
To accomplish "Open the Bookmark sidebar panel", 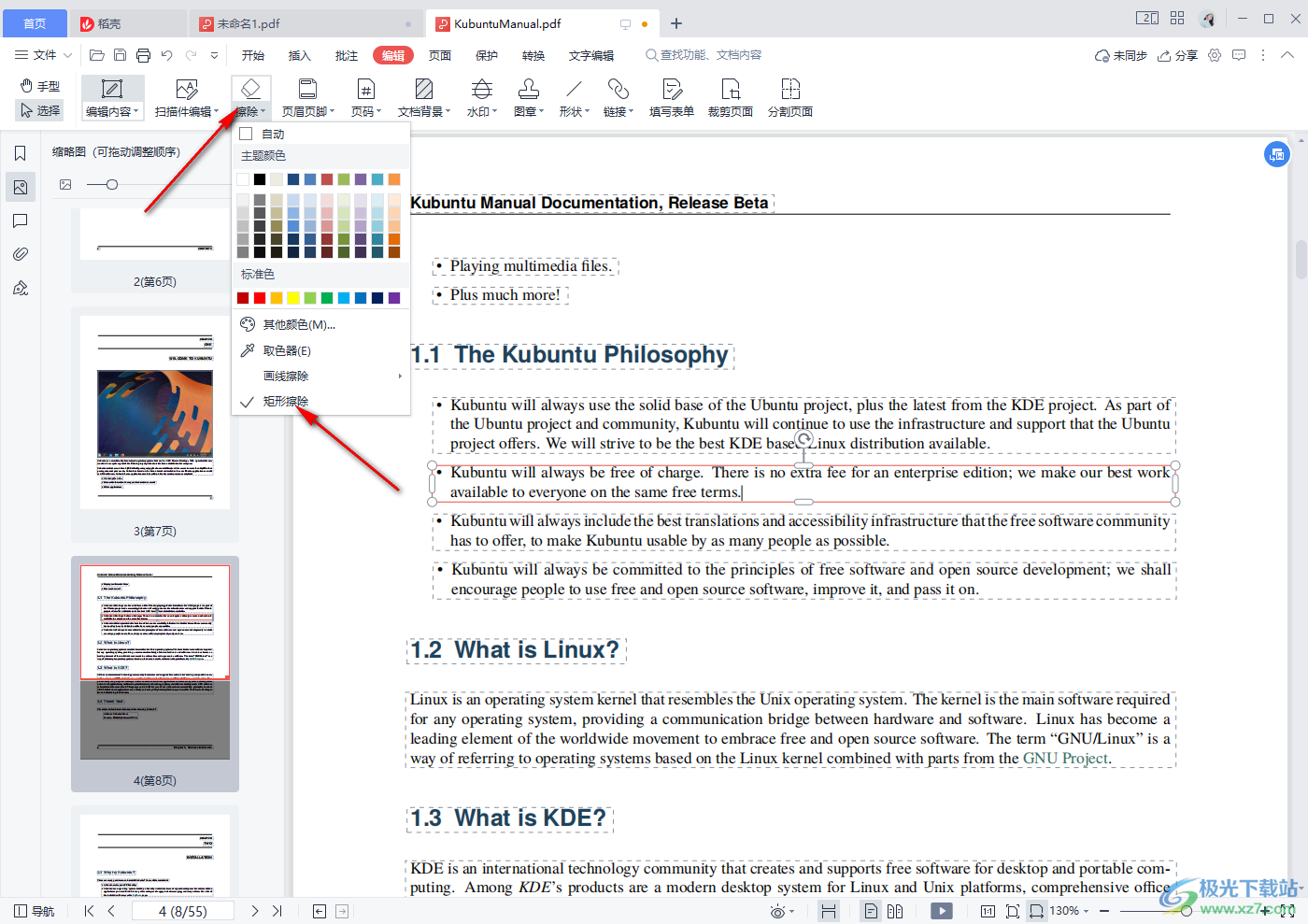I will pos(21,153).
